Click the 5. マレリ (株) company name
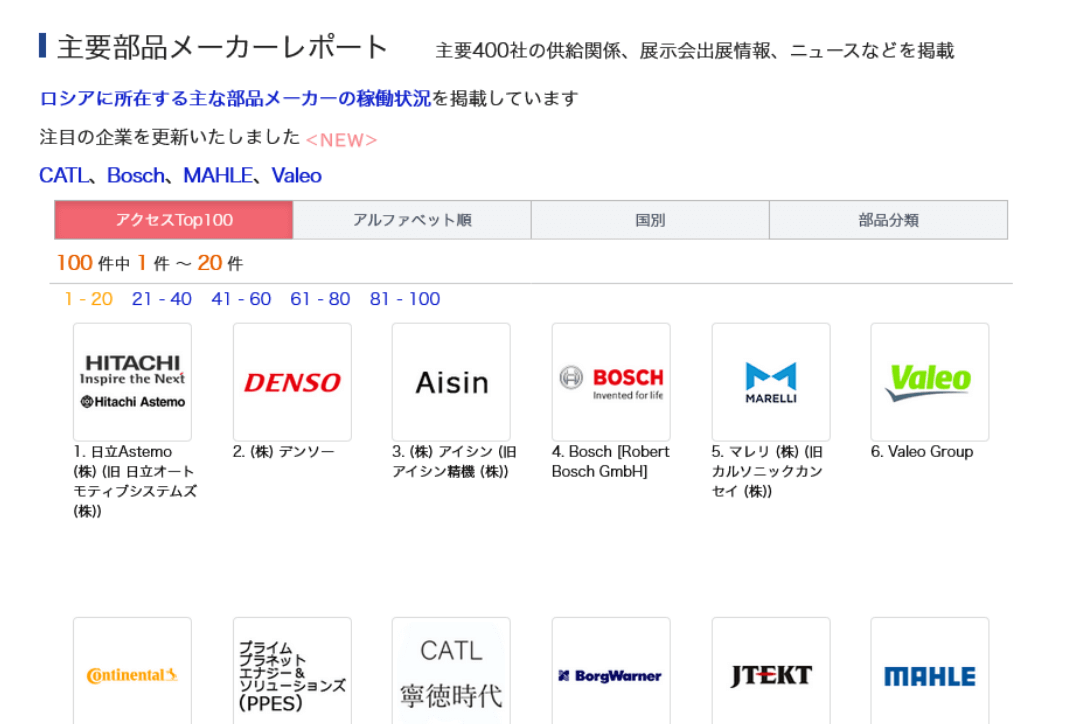This screenshot has width=1086, height=724. [x=767, y=471]
